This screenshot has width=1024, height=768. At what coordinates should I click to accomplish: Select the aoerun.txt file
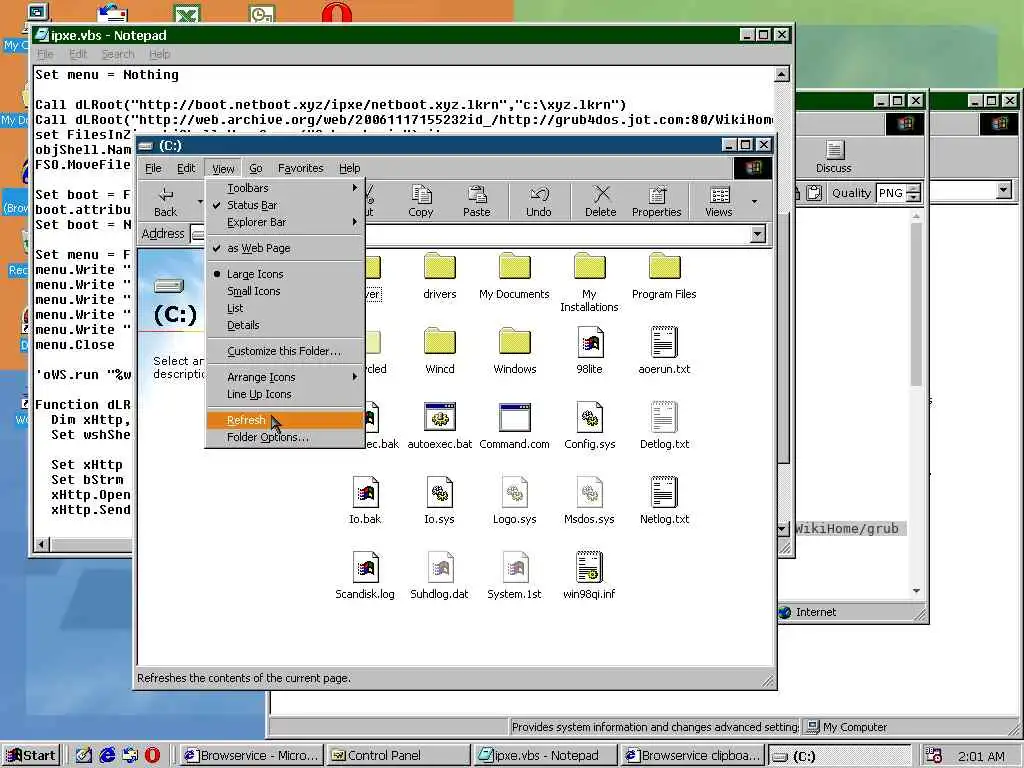coord(664,351)
